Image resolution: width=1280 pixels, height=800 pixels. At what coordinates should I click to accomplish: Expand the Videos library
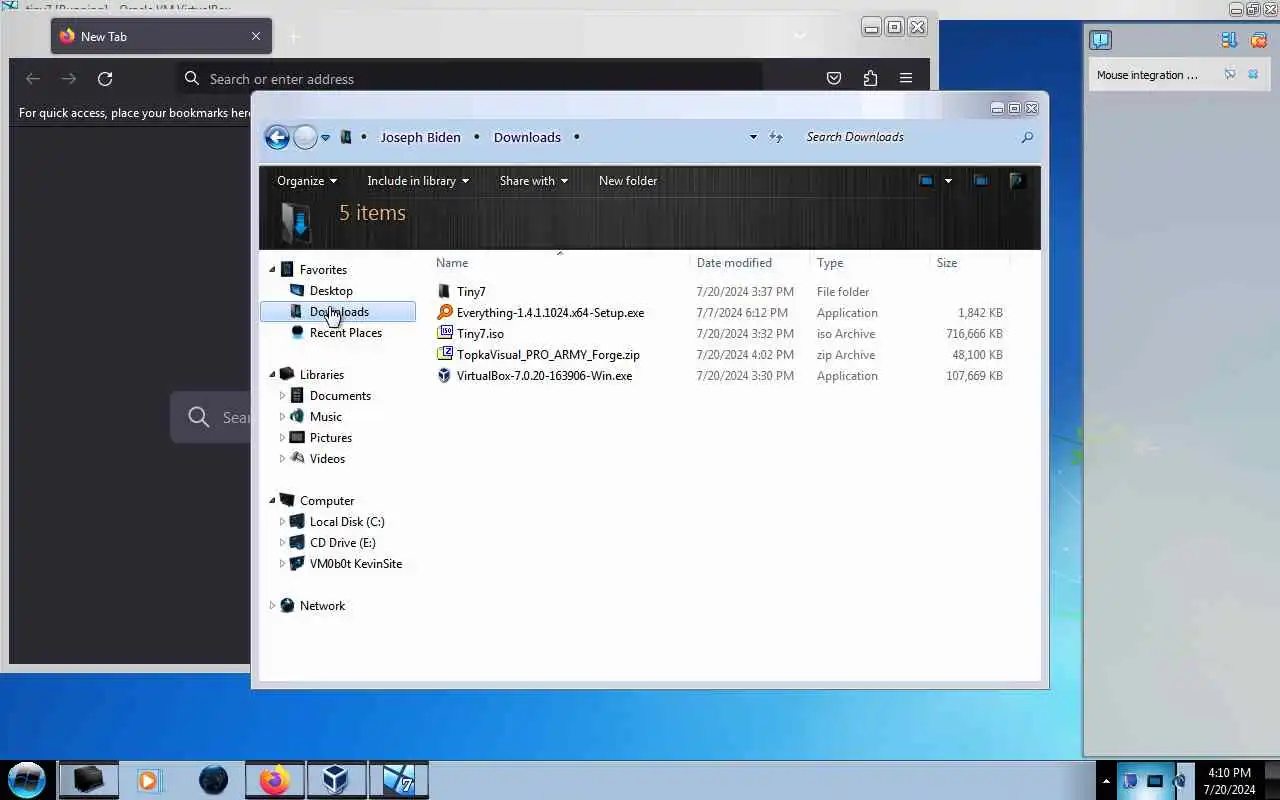[282, 459]
